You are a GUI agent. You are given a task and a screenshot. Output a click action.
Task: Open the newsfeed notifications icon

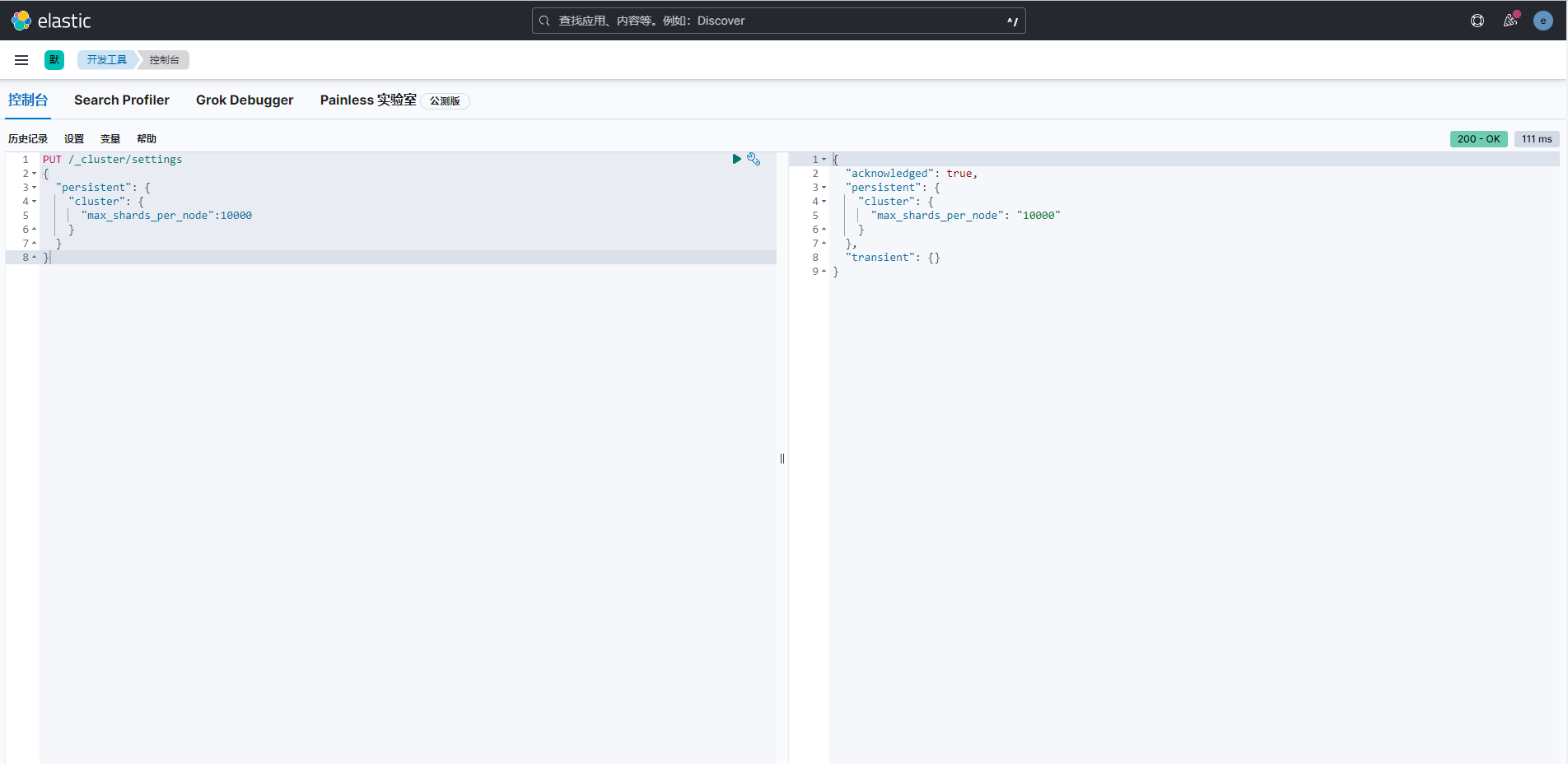[x=1510, y=21]
